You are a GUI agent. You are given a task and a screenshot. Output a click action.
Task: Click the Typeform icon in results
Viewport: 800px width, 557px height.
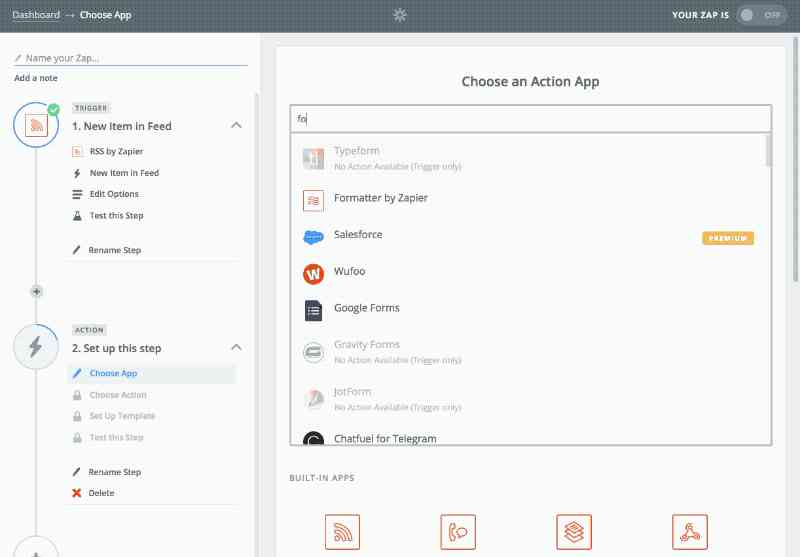click(313, 159)
